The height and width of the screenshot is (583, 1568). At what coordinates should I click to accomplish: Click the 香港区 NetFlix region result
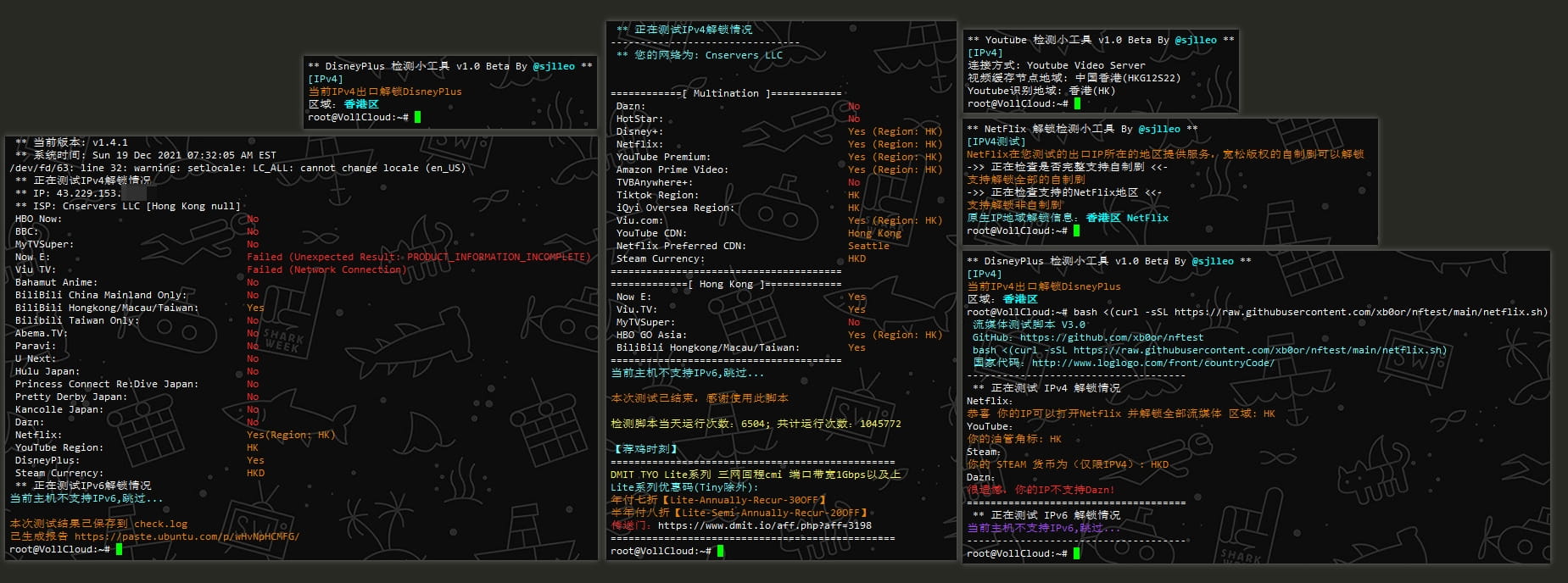(1127, 218)
